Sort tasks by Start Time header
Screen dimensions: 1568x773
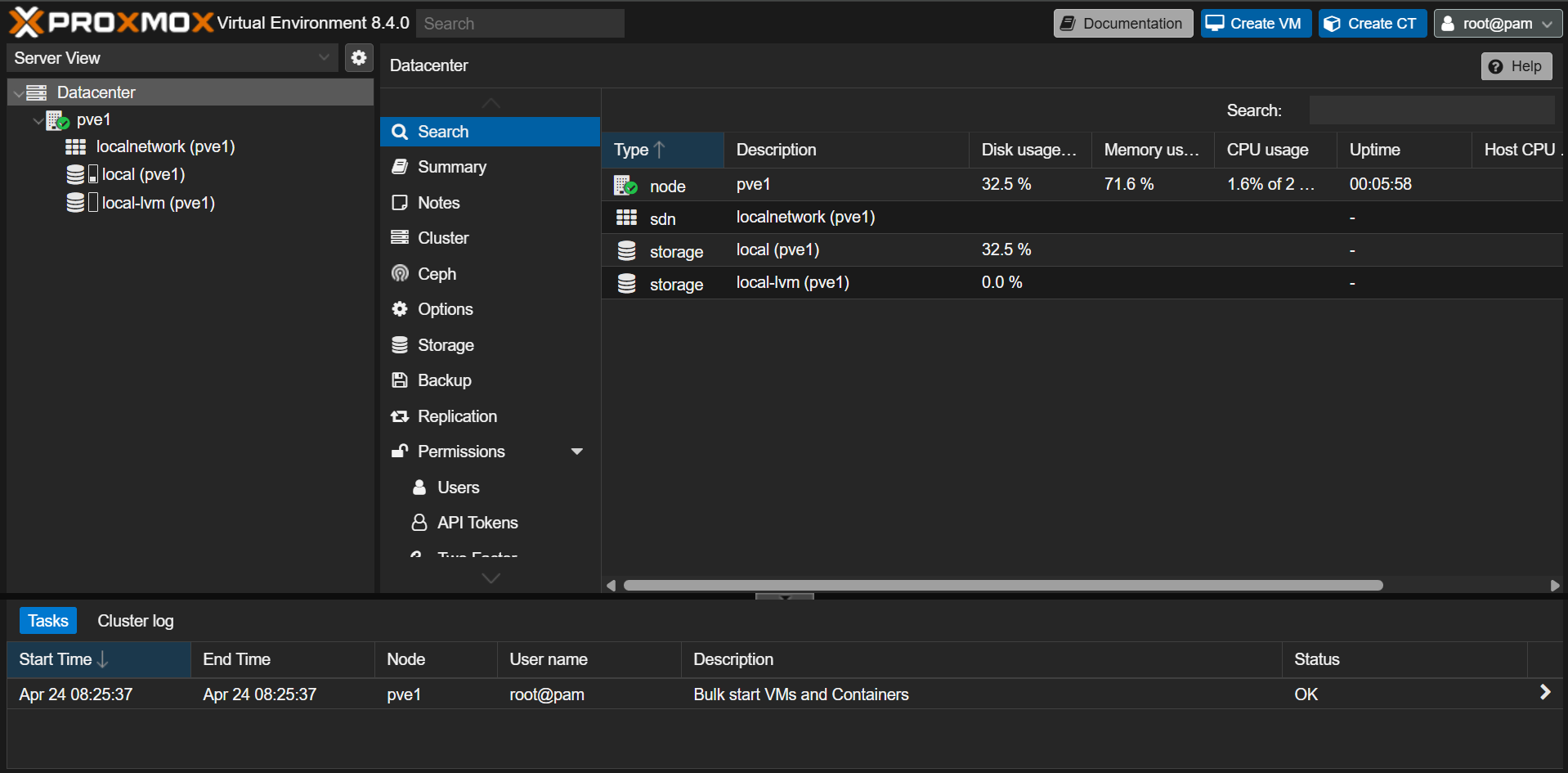(x=99, y=659)
